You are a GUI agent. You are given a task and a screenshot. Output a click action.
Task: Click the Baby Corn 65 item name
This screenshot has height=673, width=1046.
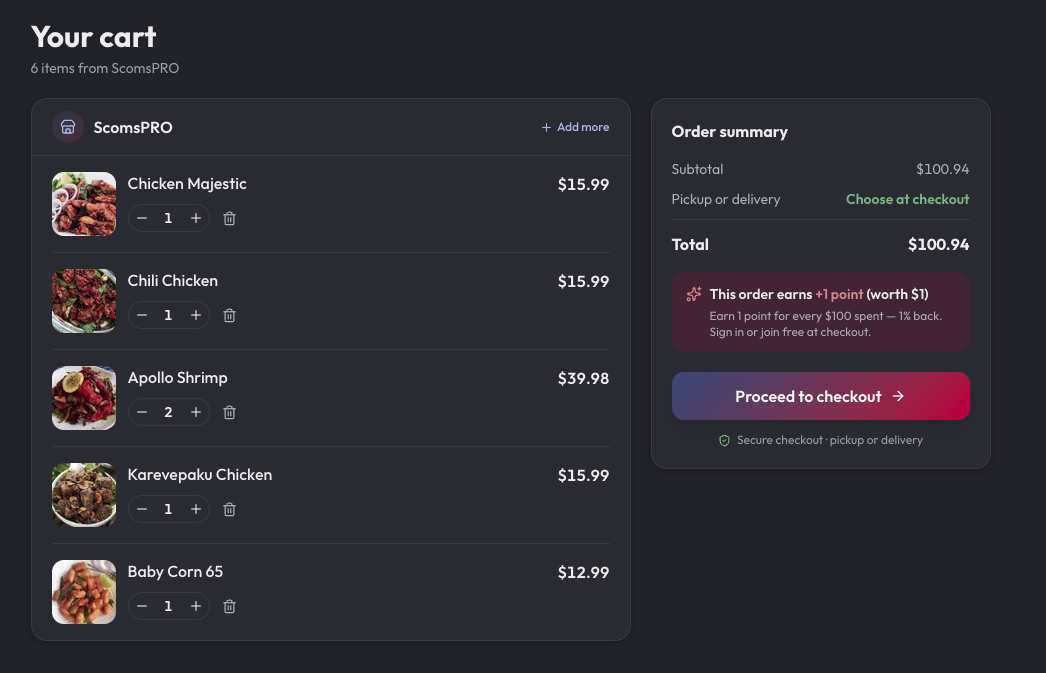tap(175, 572)
